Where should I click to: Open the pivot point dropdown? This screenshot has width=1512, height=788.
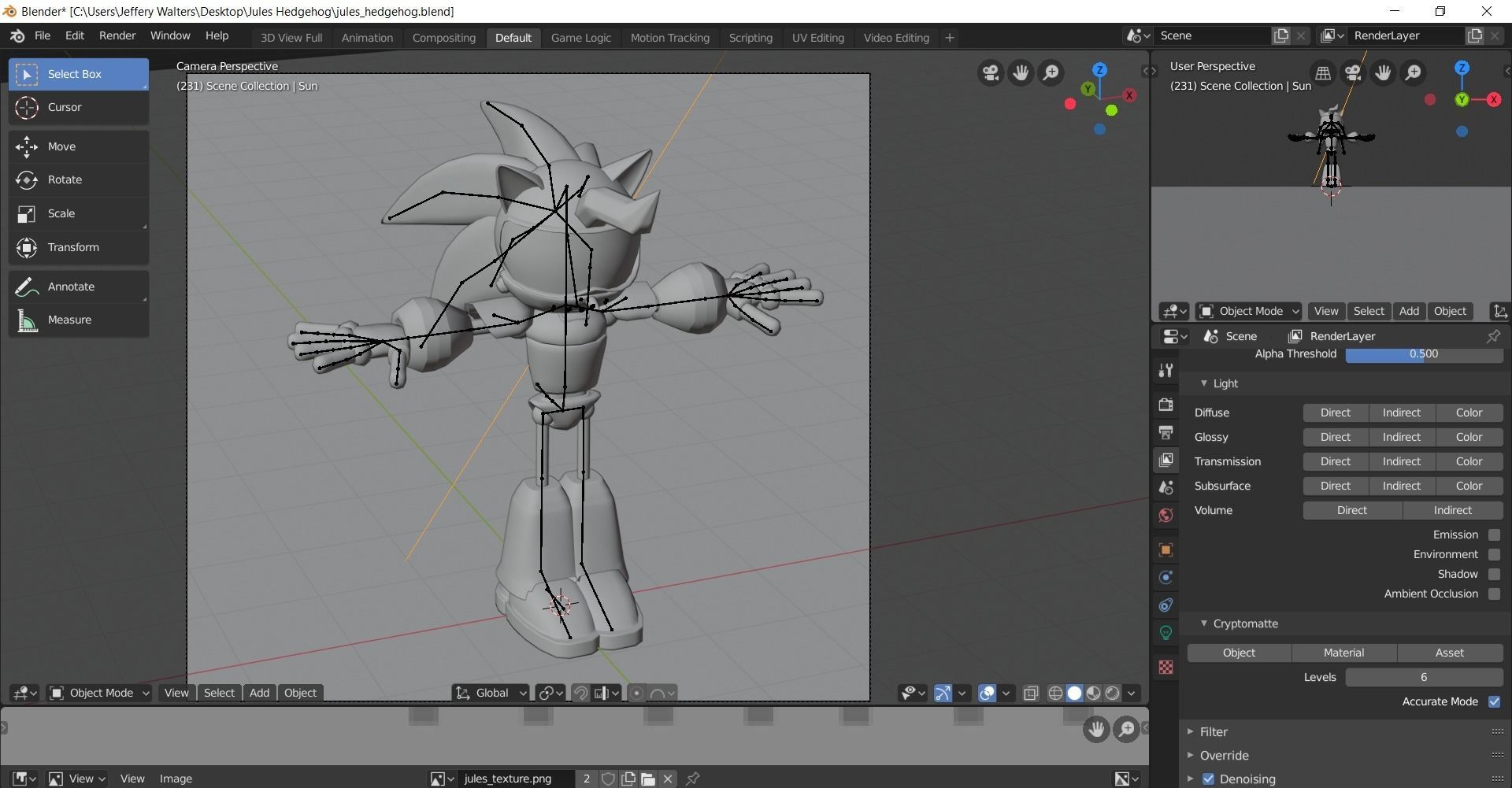click(550, 693)
